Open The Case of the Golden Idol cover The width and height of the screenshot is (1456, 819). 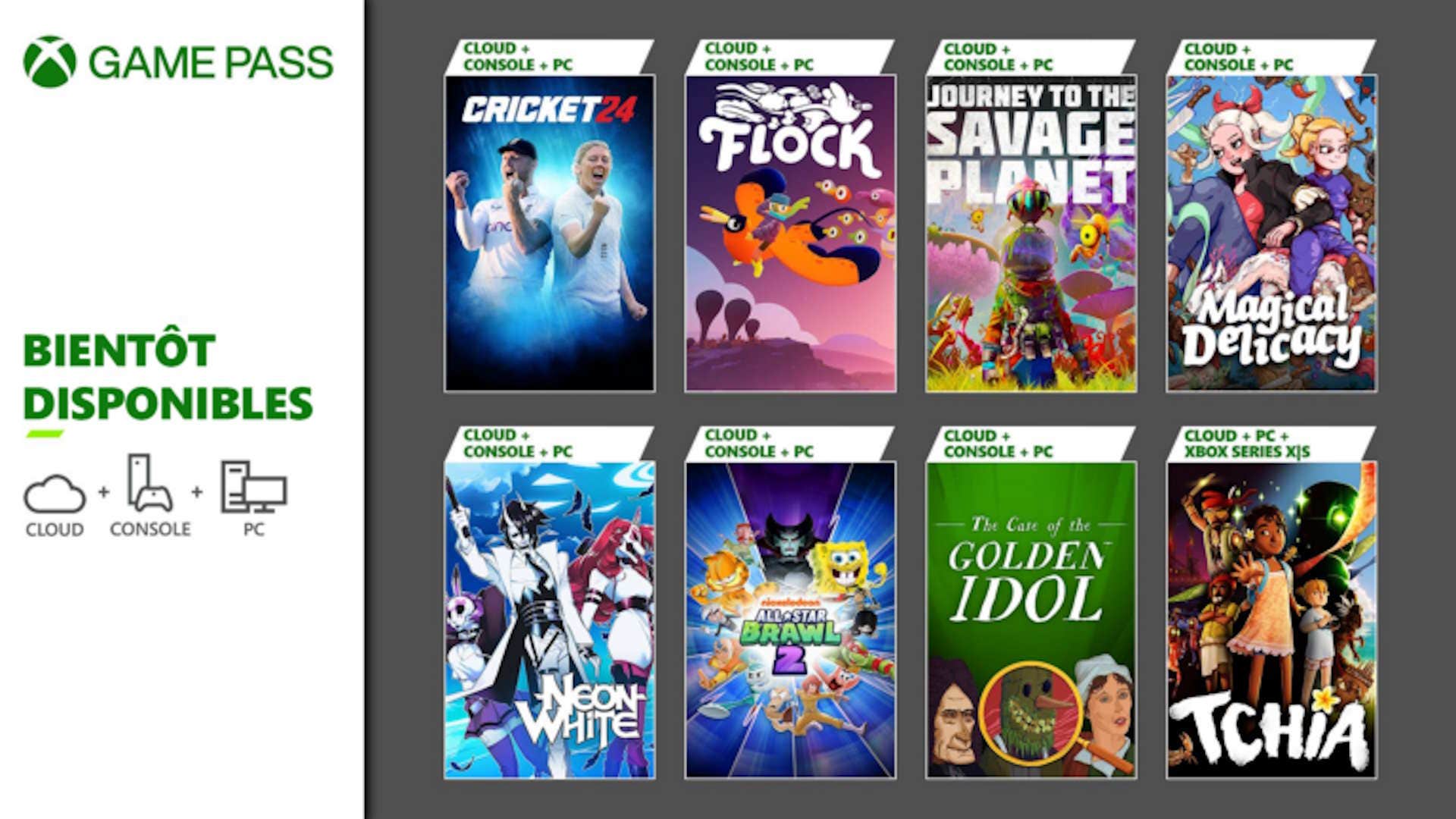click(1031, 620)
